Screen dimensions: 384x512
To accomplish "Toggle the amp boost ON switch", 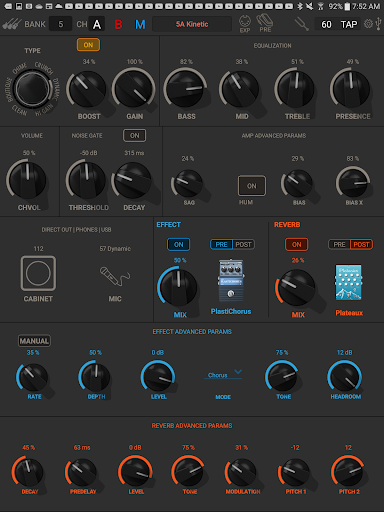I will tap(88, 45).
